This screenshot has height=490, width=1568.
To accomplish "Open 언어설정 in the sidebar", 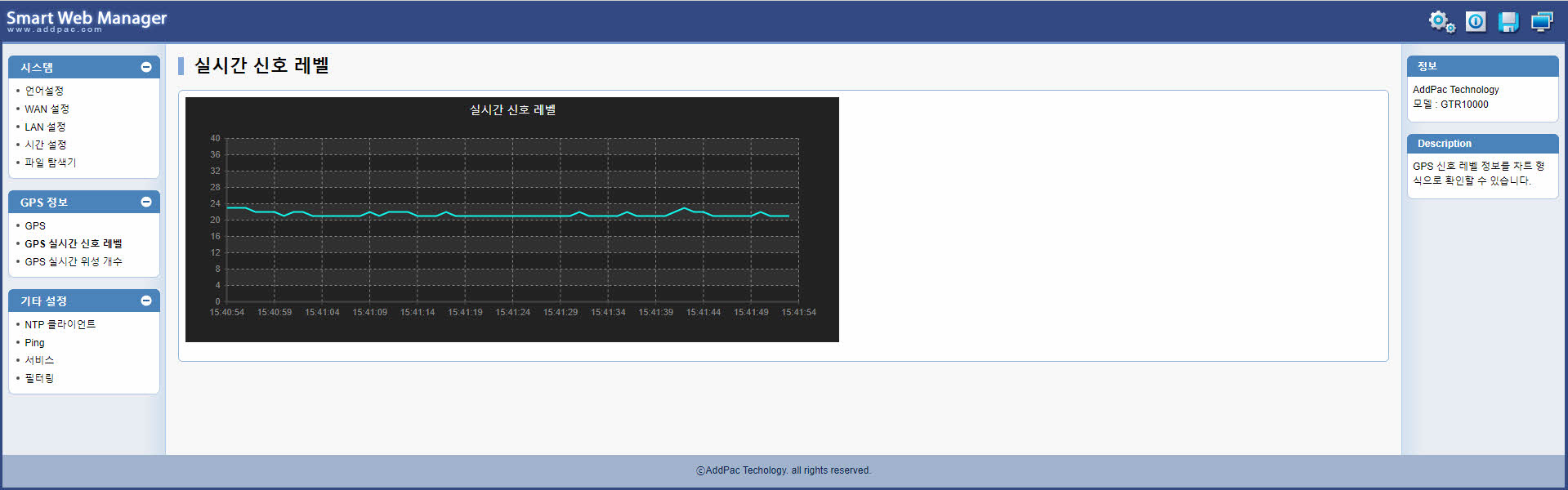I will (44, 91).
